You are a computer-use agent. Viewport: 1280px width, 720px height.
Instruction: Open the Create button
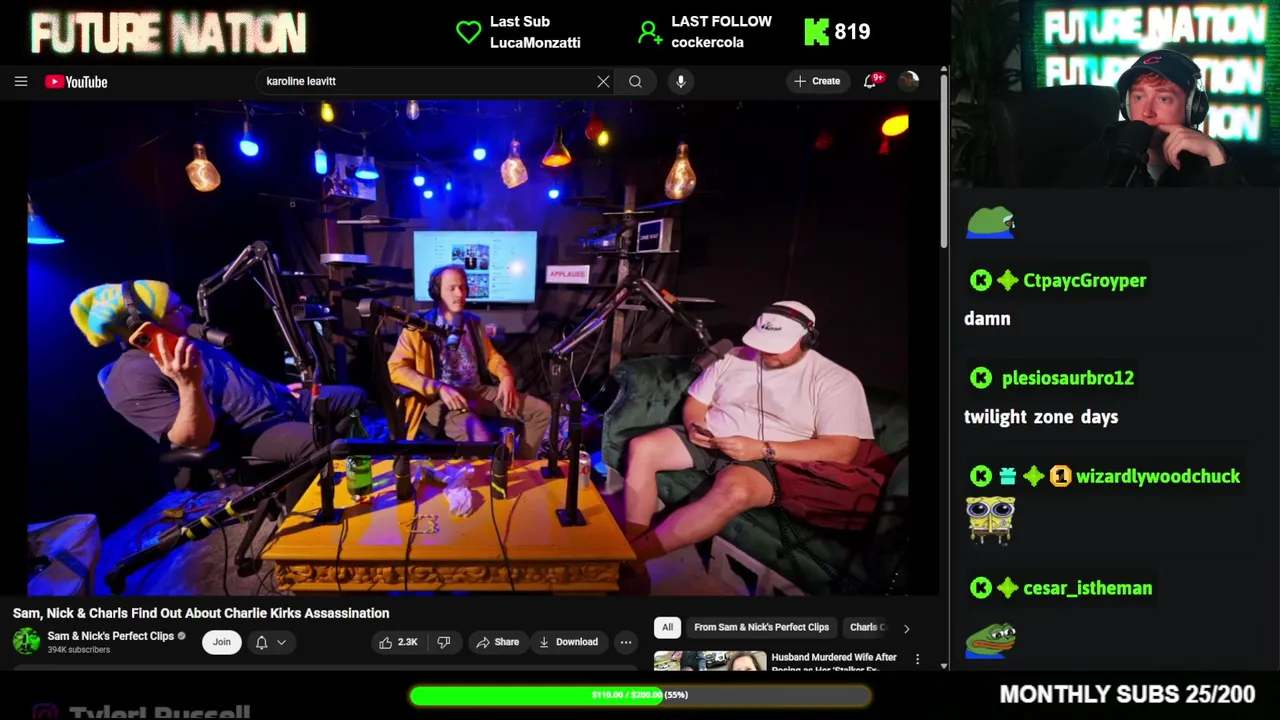pyautogui.click(x=817, y=81)
